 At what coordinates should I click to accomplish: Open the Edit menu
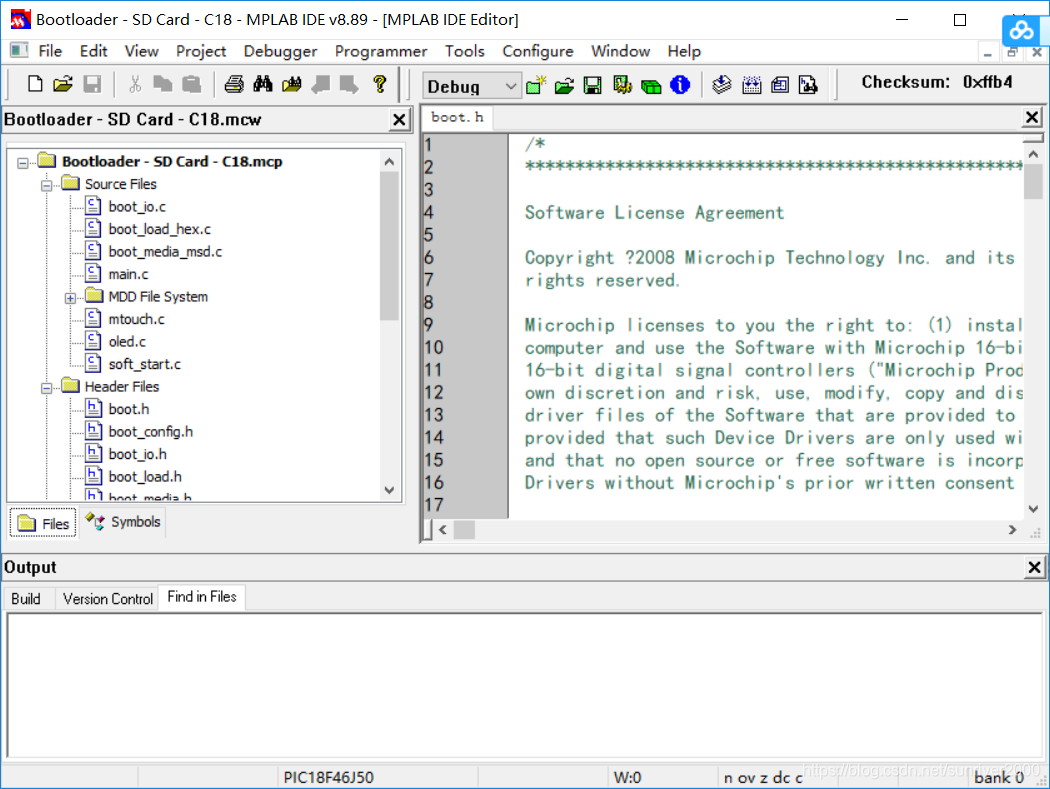click(94, 51)
